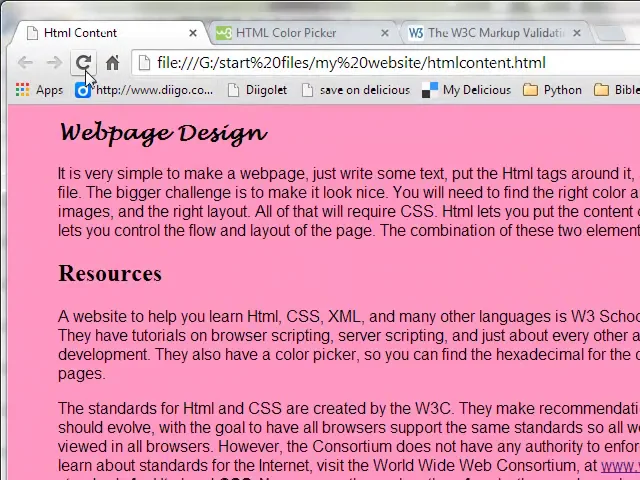Viewport: 640px width, 480px height.
Task: Close the W3C Markup Validation tab
Action: [577, 33]
